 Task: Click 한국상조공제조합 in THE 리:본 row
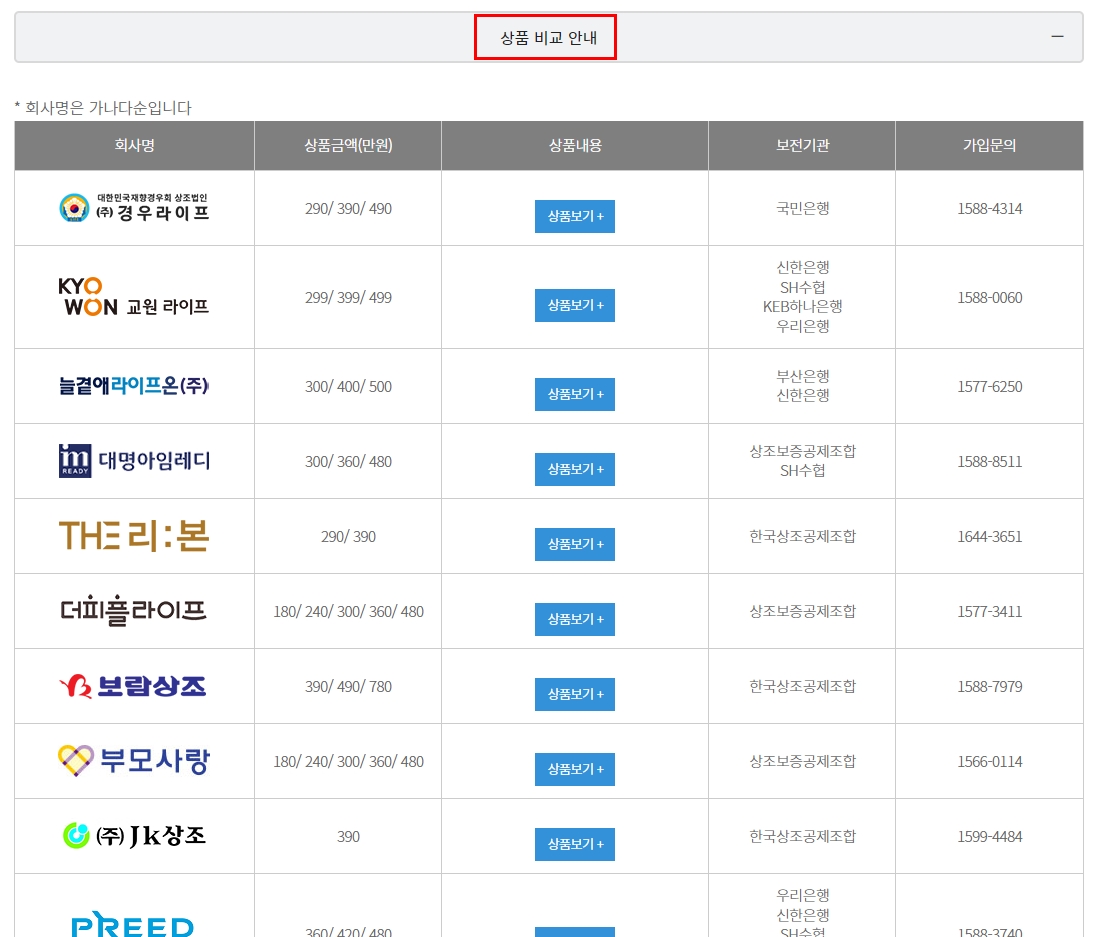(802, 537)
